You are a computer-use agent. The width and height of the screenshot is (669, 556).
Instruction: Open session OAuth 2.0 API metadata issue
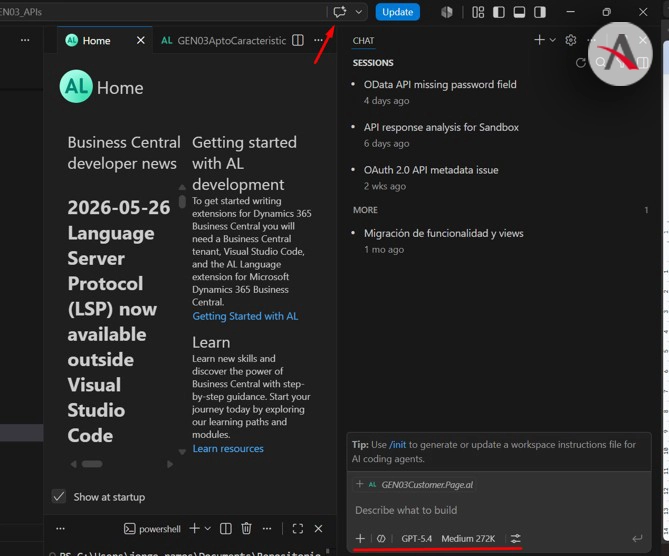tap(431, 170)
